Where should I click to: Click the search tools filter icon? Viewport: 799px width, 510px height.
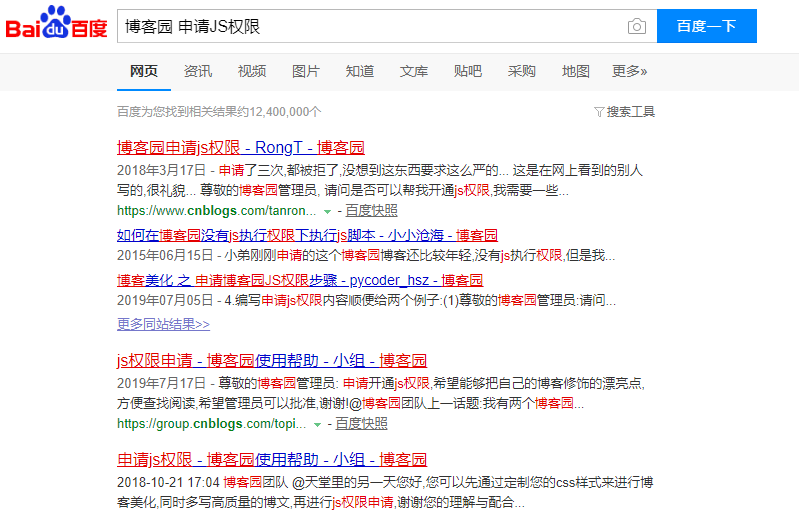pyautogui.click(x=599, y=112)
